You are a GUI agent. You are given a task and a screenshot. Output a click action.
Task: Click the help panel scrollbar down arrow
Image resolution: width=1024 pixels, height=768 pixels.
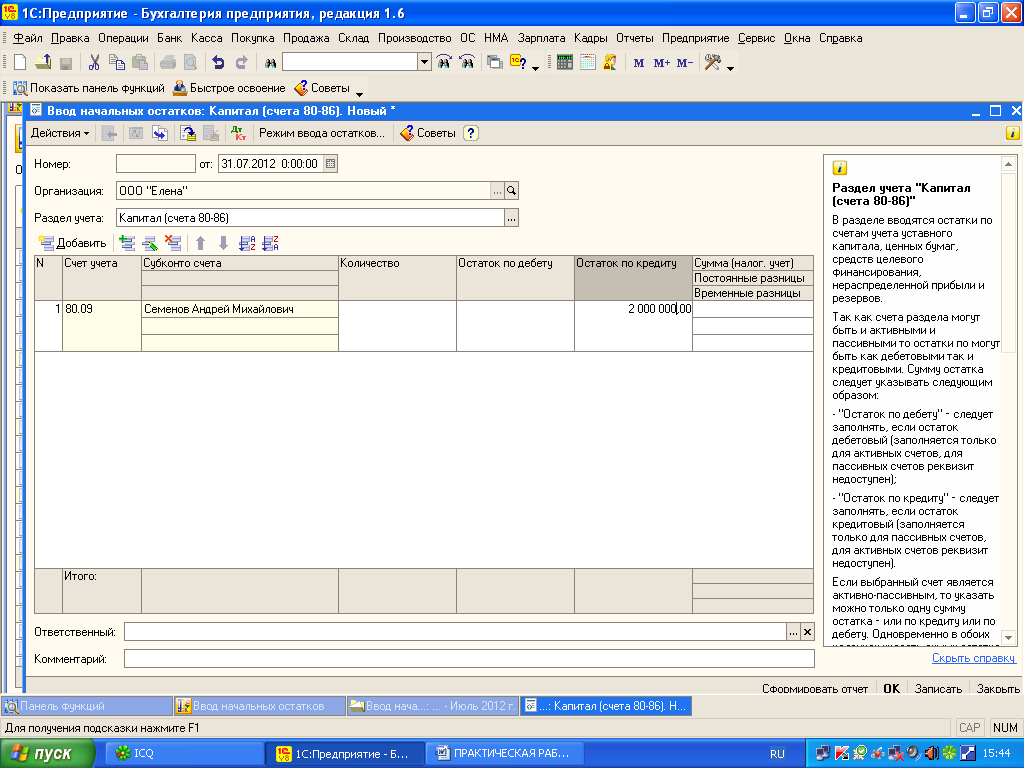(x=1008, y=637)
